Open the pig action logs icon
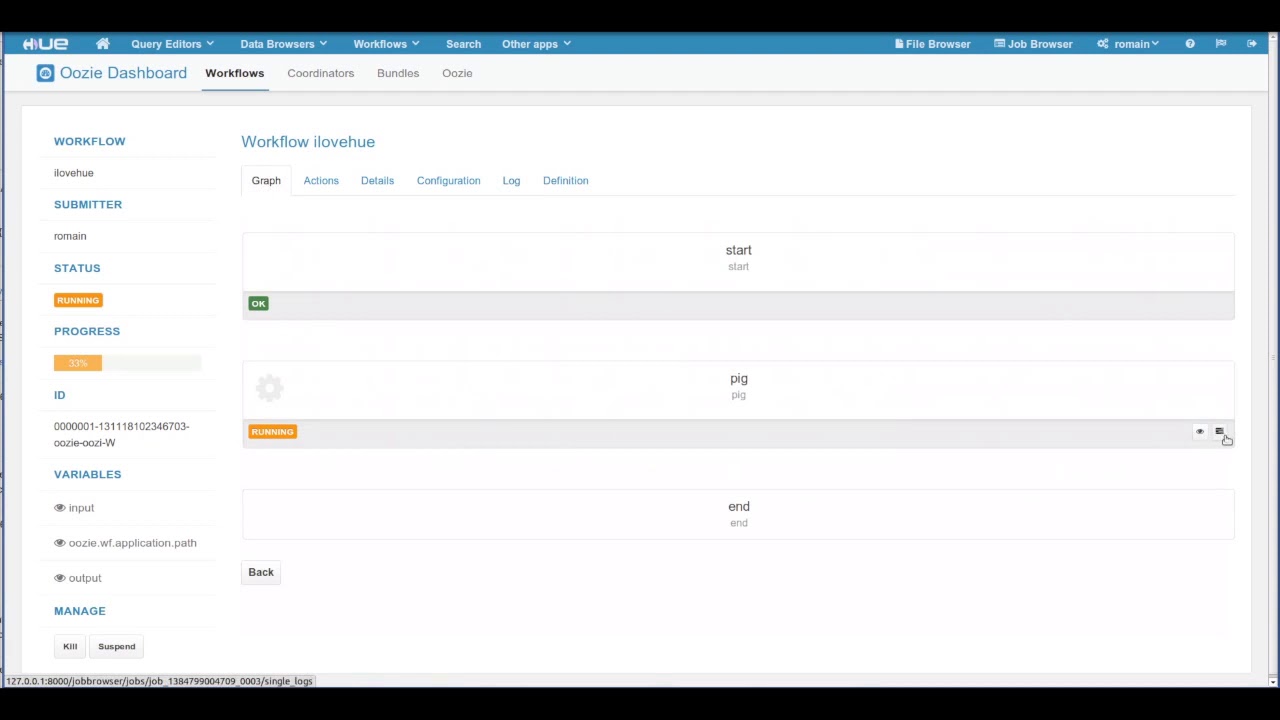The width and height of the screenshot is (1280, 720). click(x=1219, y=431)
